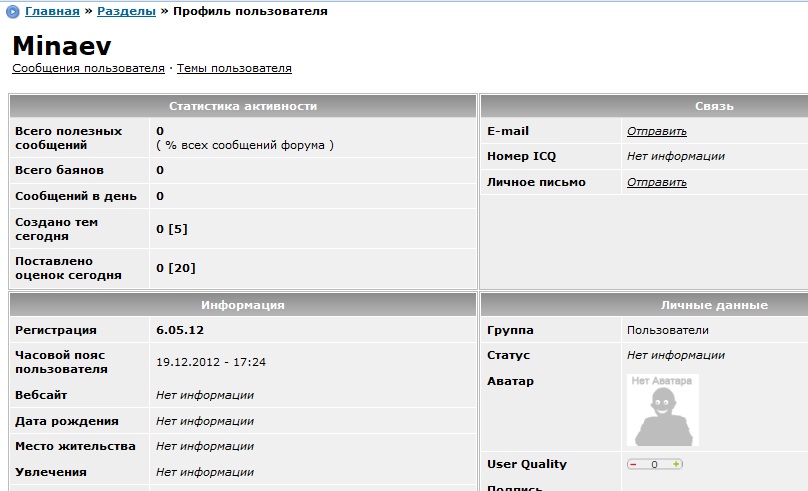Go to Разделы breadcrumb link
The width and height of the screenshot is (808, 491).
pyautogui.click(x=126, y=11)
